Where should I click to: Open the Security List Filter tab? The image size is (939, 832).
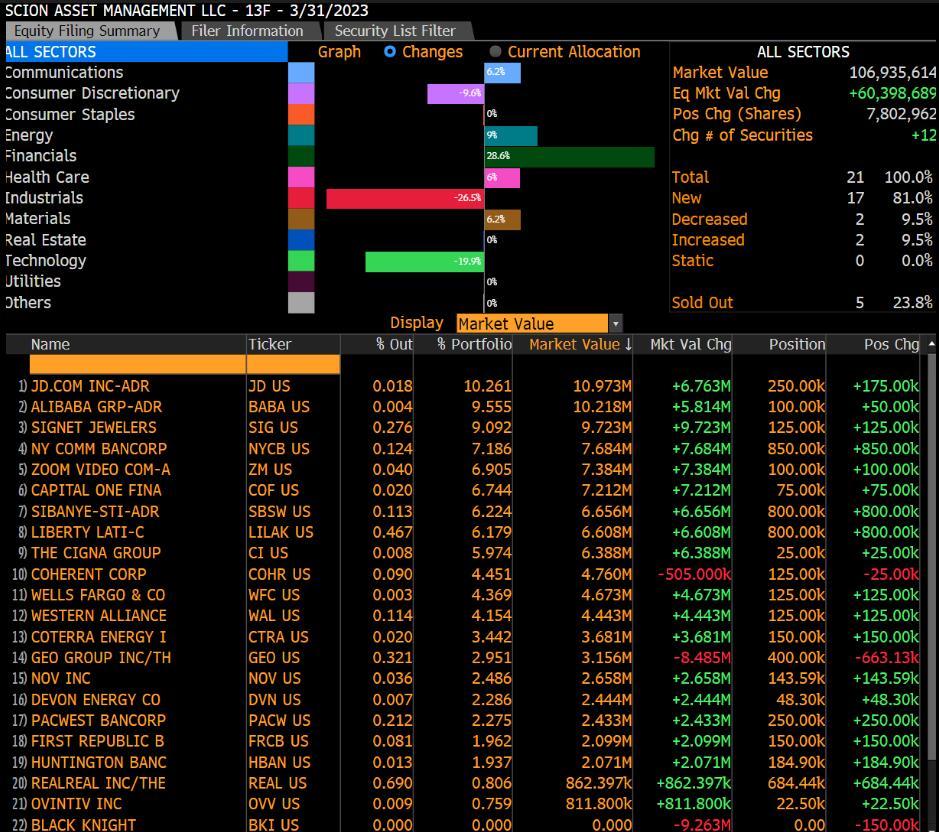pyautogui.click(x=394, y=31)
